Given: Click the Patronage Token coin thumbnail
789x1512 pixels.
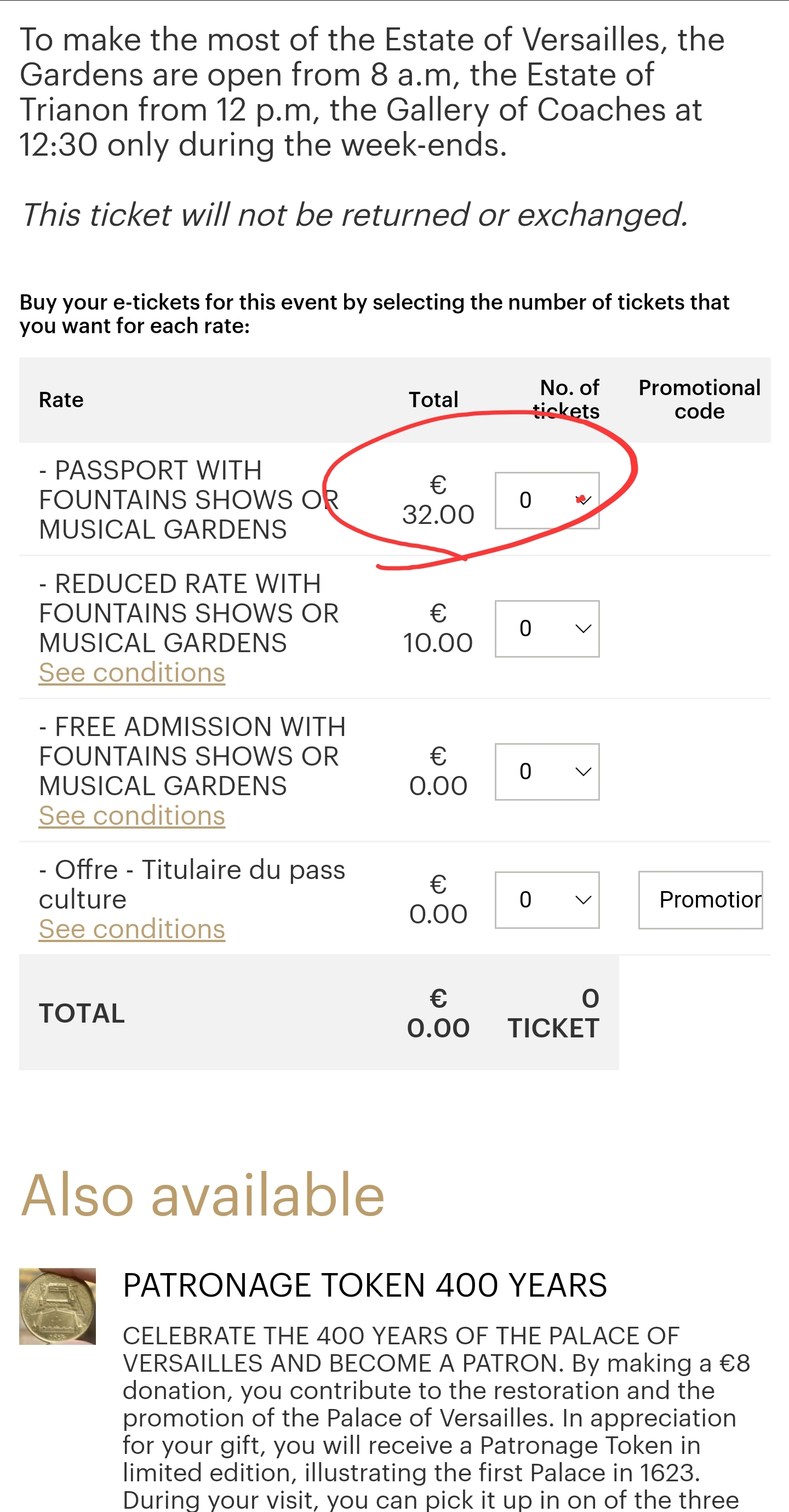Looking at the screenshot, I should coord(57,1306).
